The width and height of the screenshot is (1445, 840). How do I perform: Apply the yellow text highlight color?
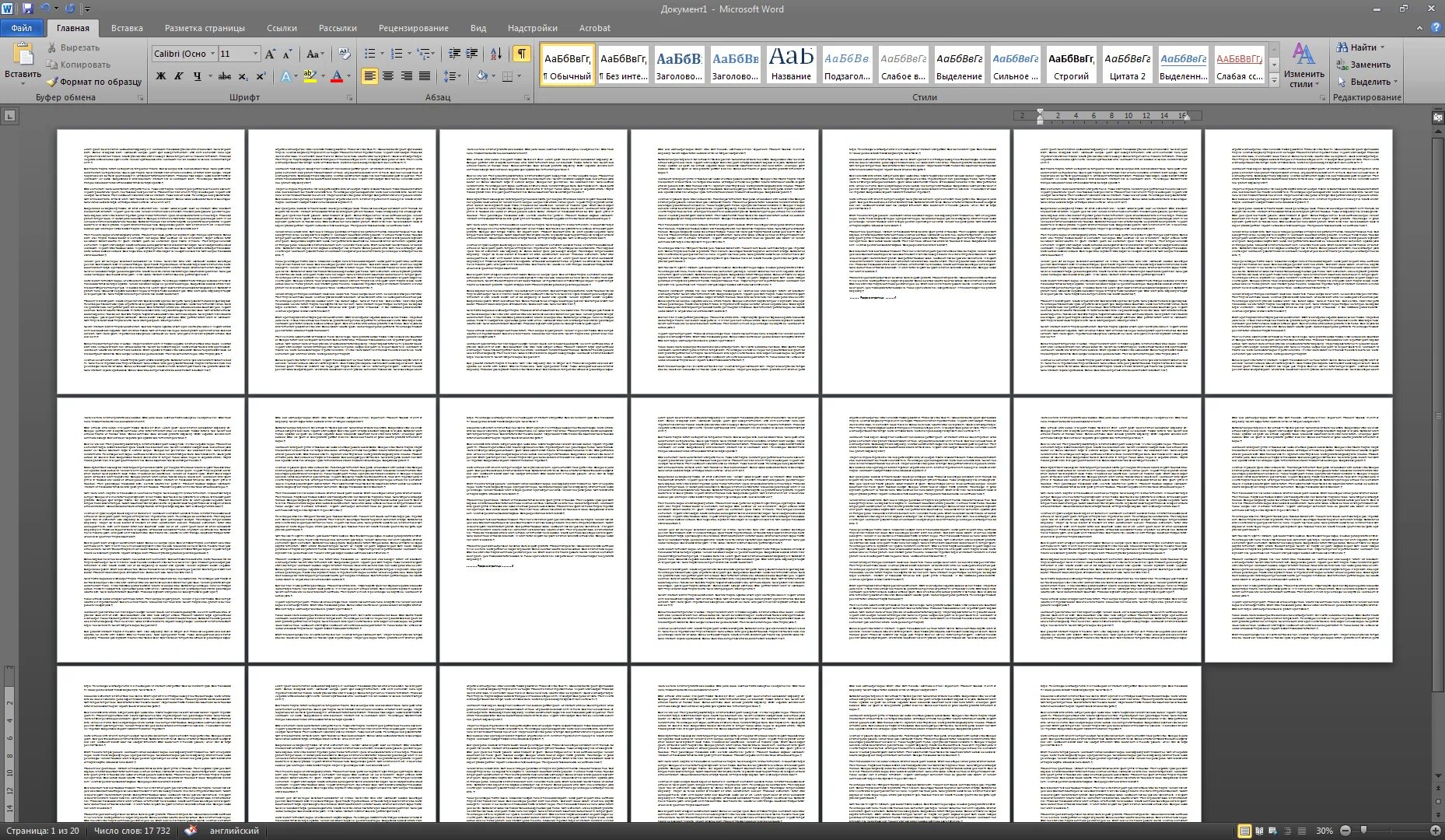point(310,76)
